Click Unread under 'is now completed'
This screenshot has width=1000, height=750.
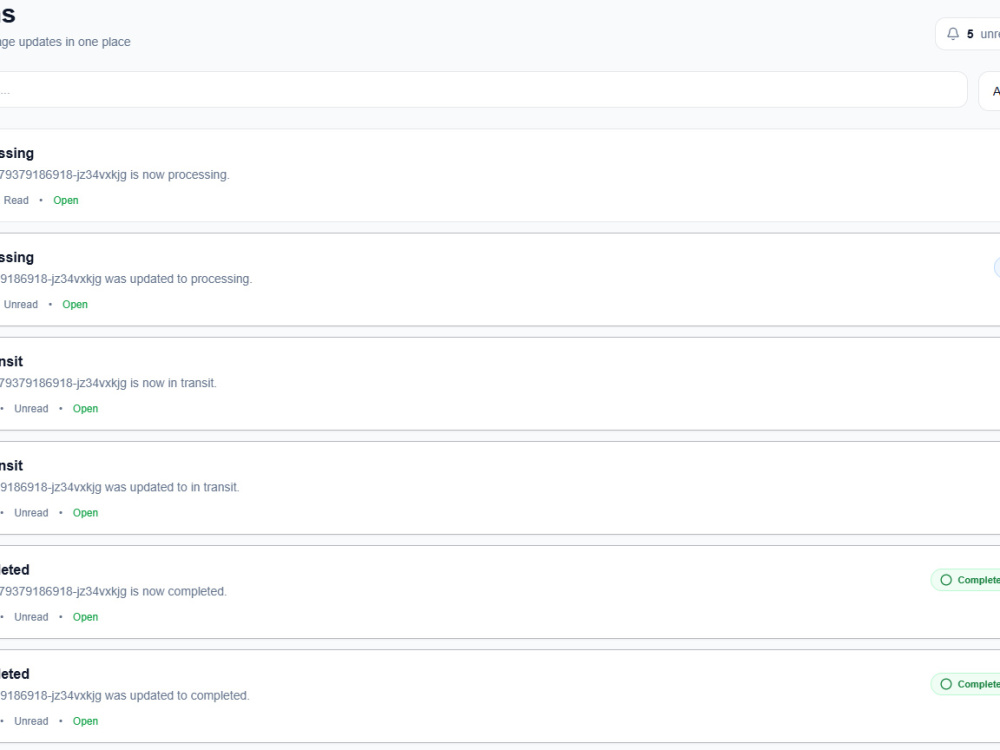click(x=31, y=617)
